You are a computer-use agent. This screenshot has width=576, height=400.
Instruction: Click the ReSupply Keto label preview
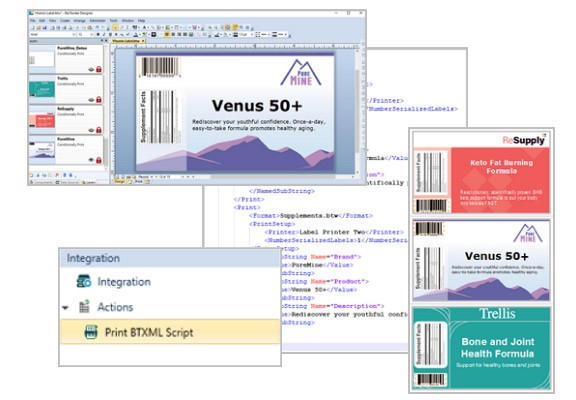click(x=482, y=173)
